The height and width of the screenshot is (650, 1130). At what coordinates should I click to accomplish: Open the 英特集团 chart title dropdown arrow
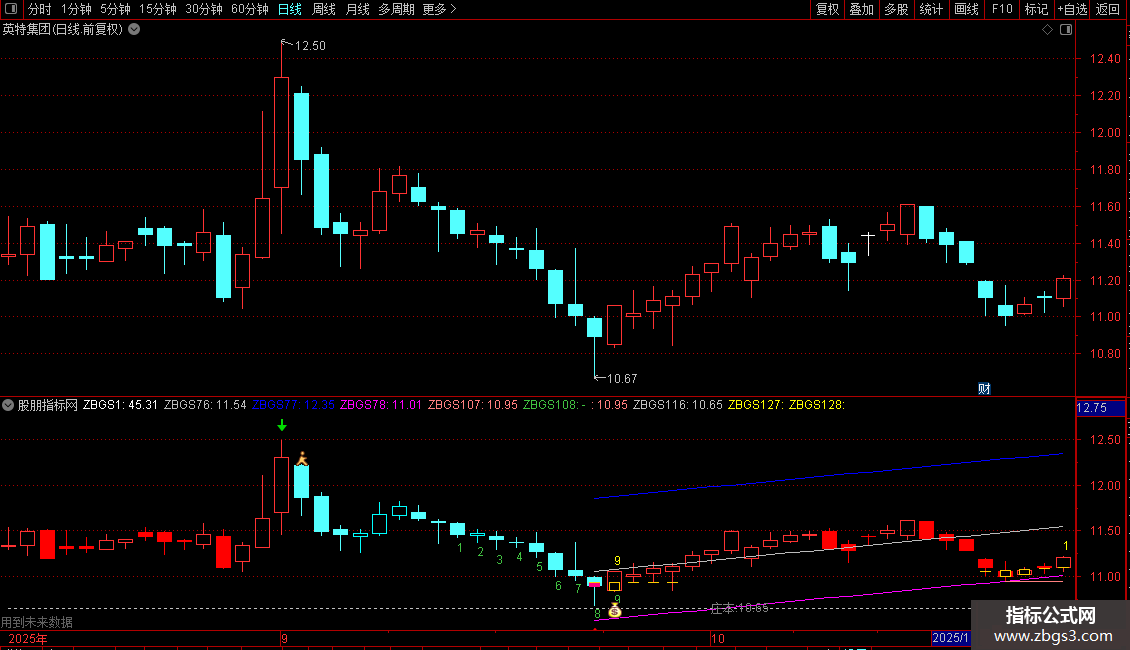click(134, 30)
